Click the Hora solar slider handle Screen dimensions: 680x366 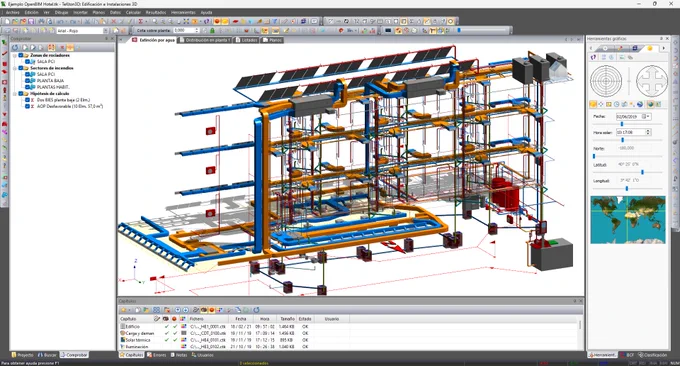[623, 140]
